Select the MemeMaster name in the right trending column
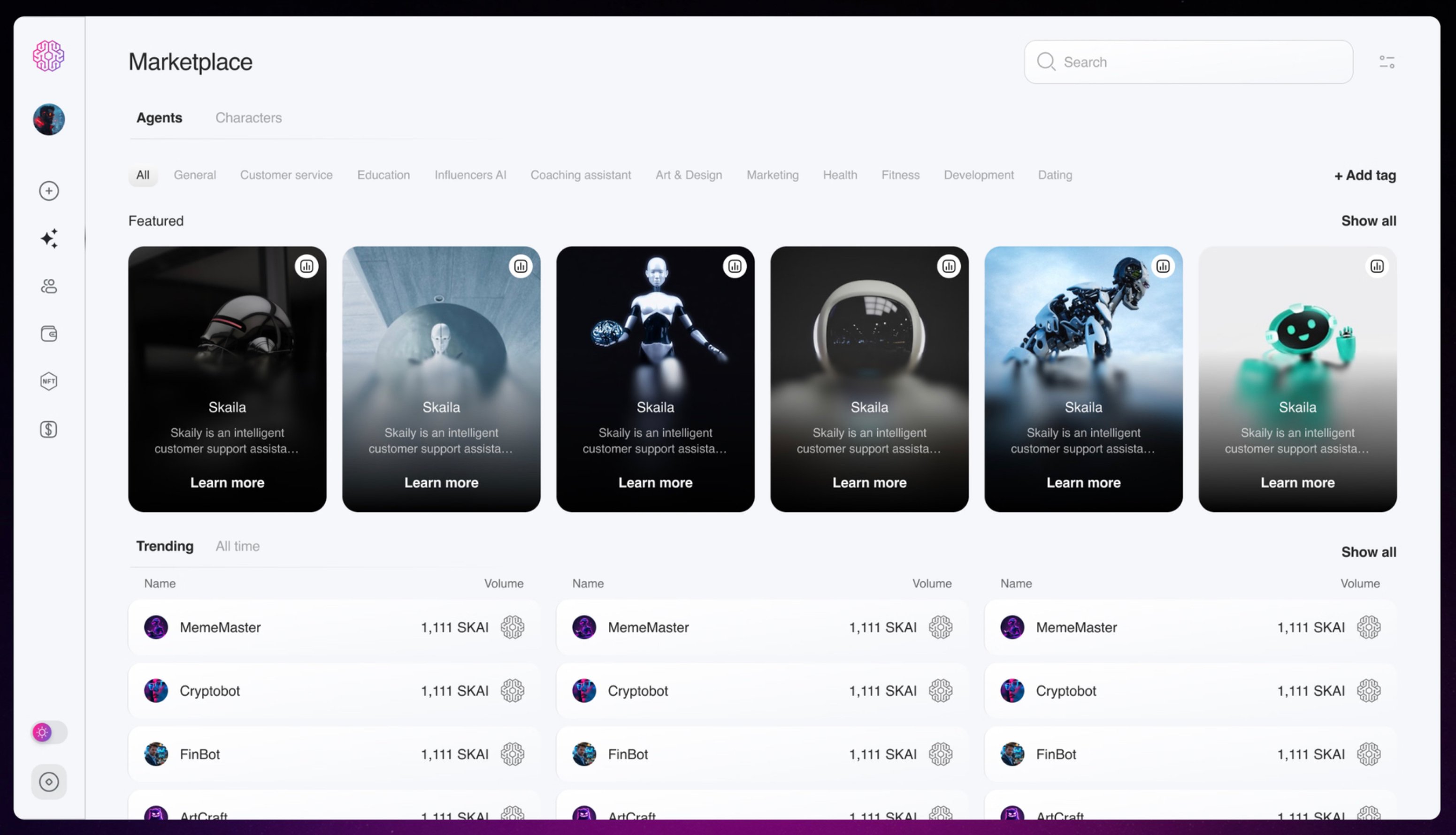Screen dimensions: 1456x835 point(1076,627)
